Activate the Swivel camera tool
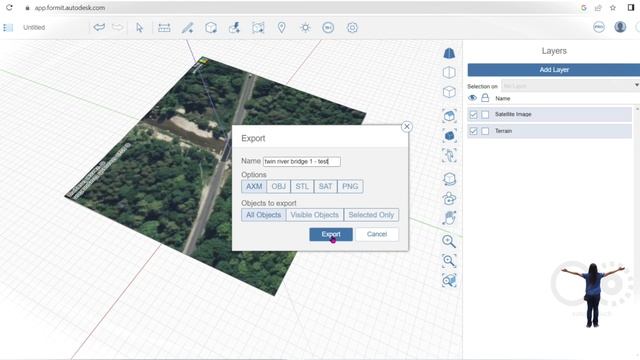640x360 pixels. 449,198
